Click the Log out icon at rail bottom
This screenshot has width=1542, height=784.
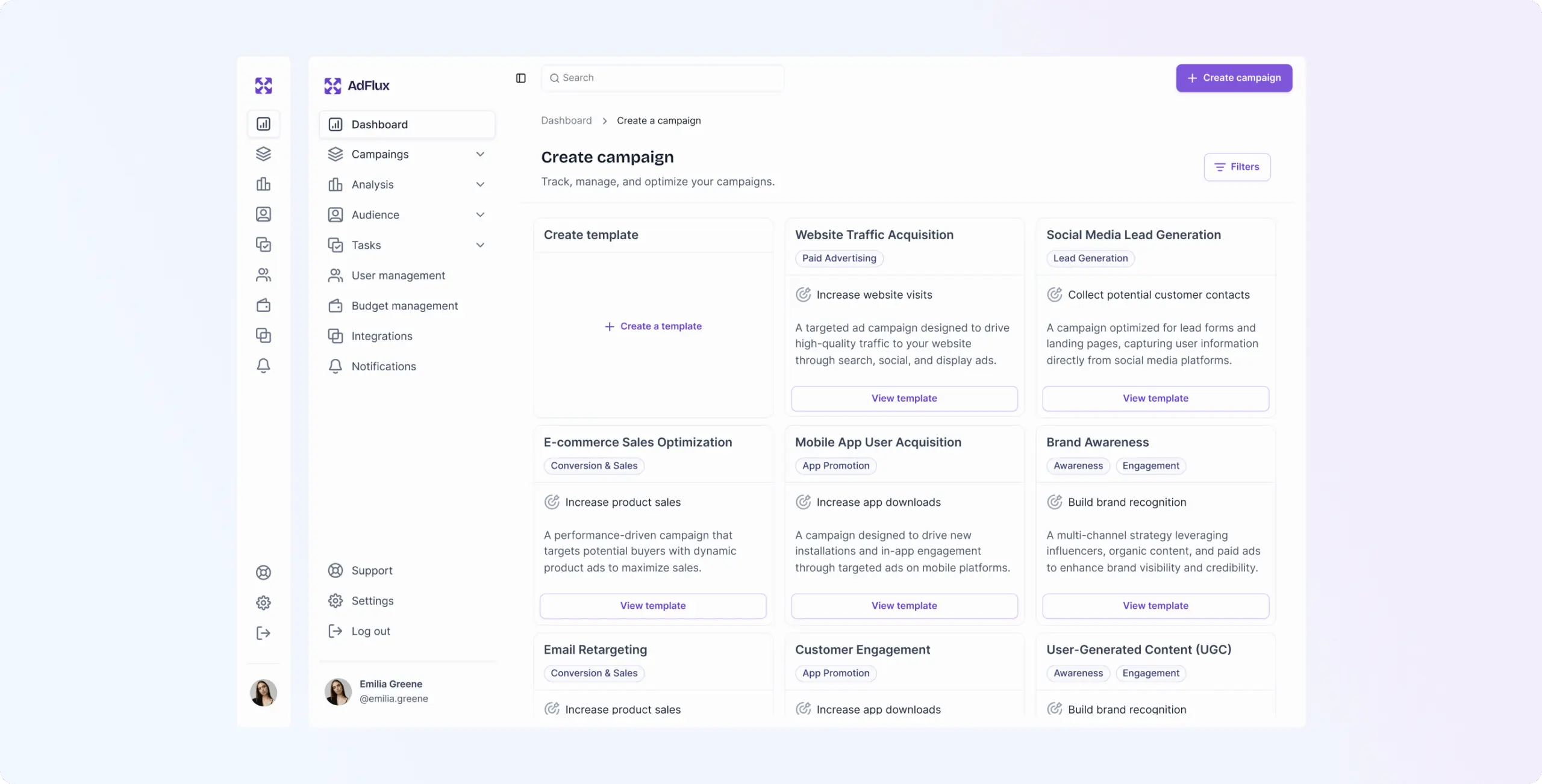[x=263, y=633]
